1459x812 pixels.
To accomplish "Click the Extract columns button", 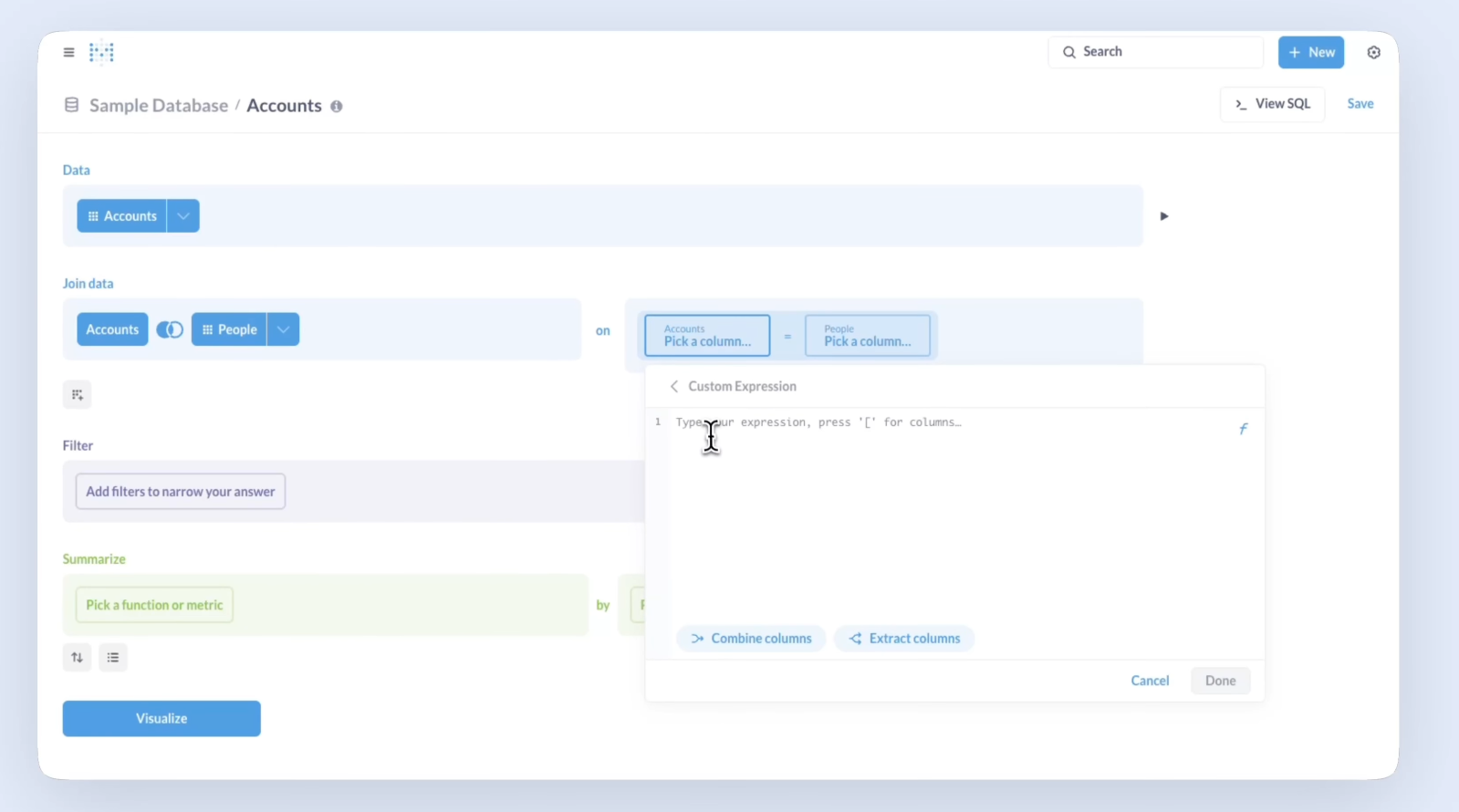I will (x=904, y=639).
